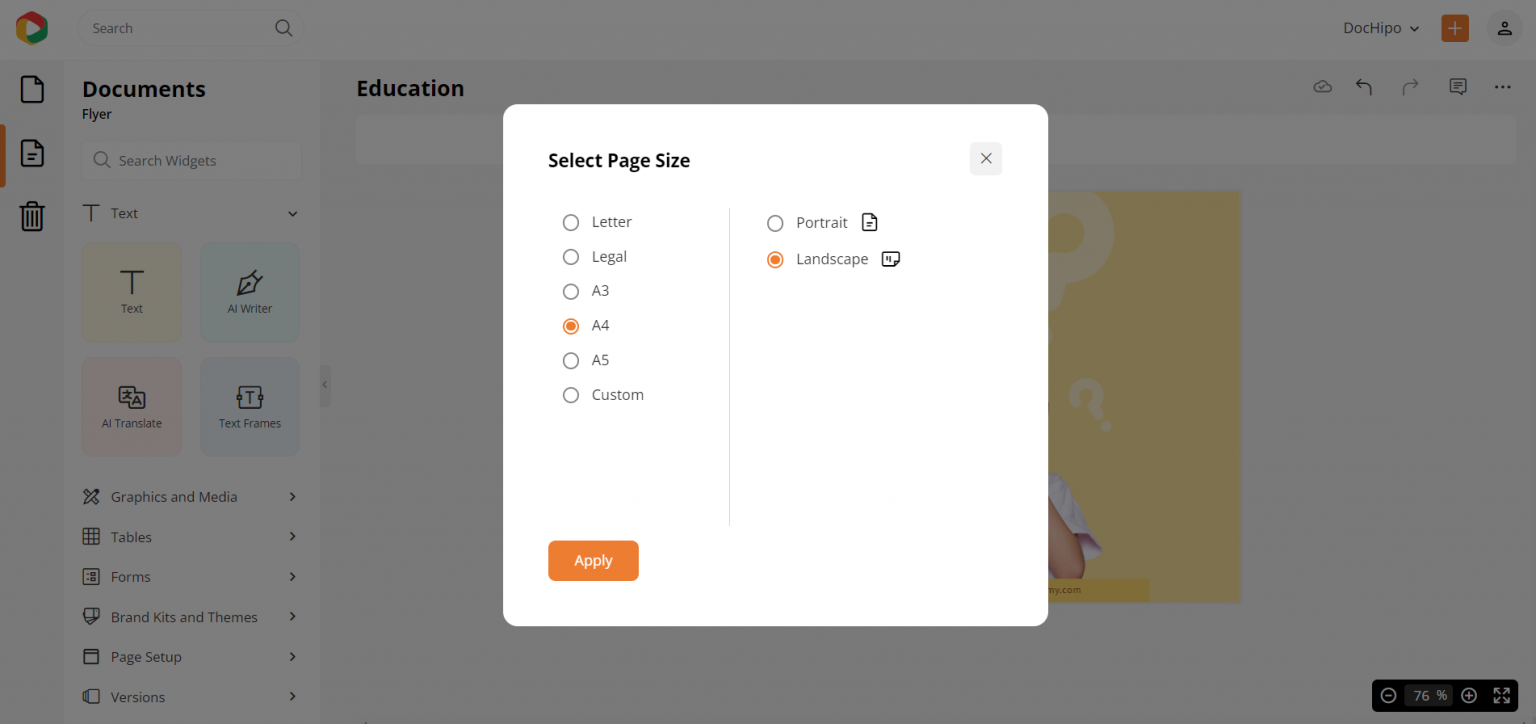The image size is (1536, 724).
Task: Choose the Portrait orientation option
Action: 775,223
